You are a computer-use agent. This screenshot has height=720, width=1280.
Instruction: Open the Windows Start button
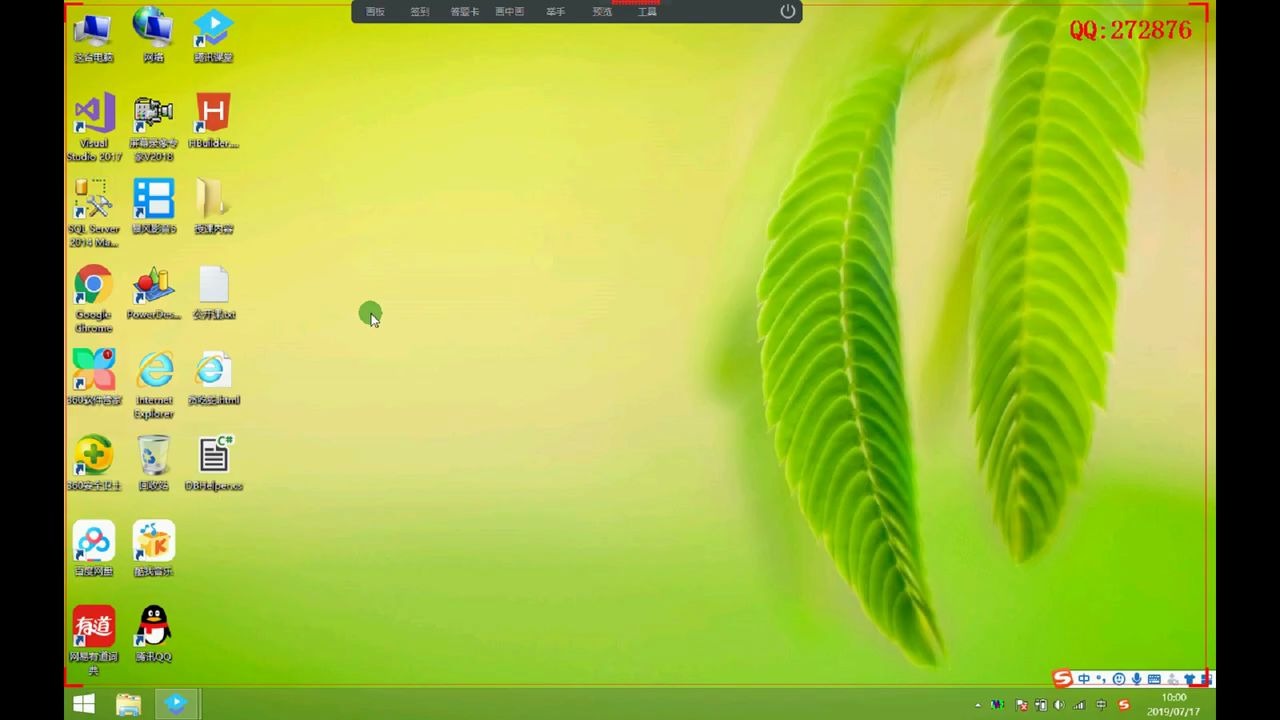(x=84, y=704)
